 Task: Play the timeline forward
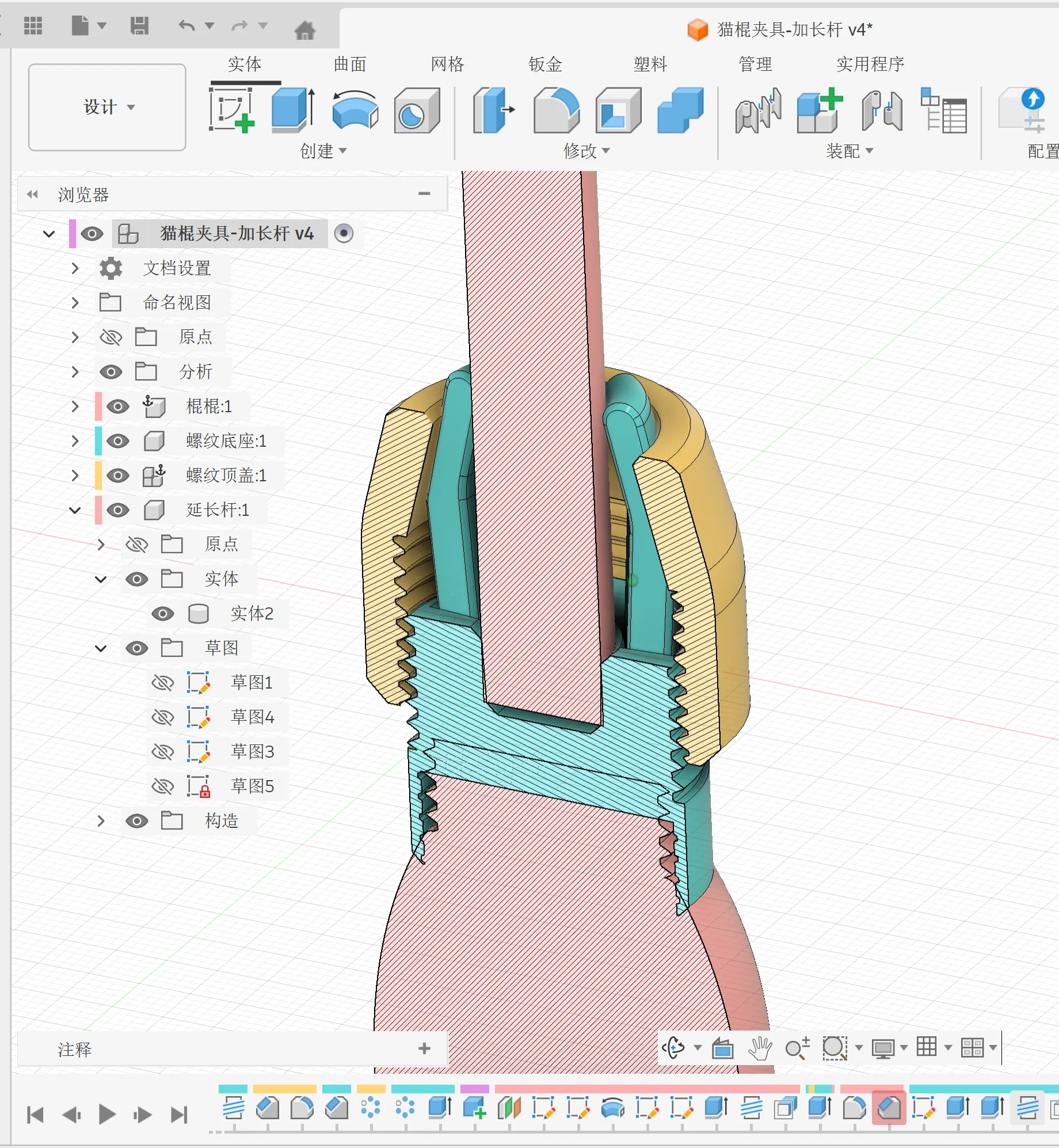[106, 1115]
